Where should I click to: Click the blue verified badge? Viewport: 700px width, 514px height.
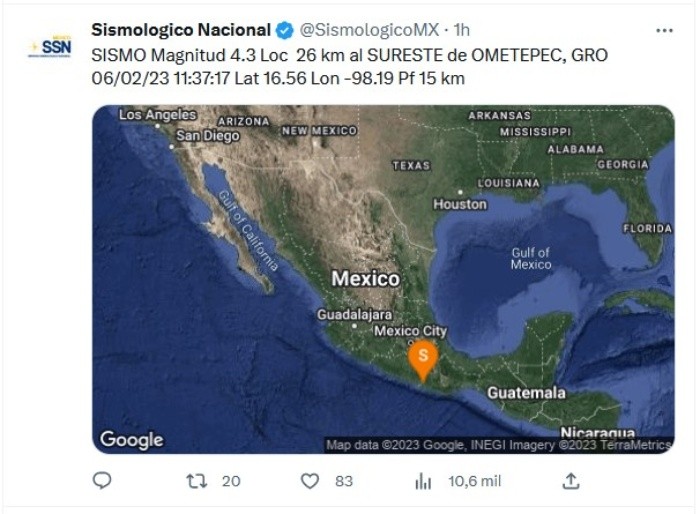point(284,30)
